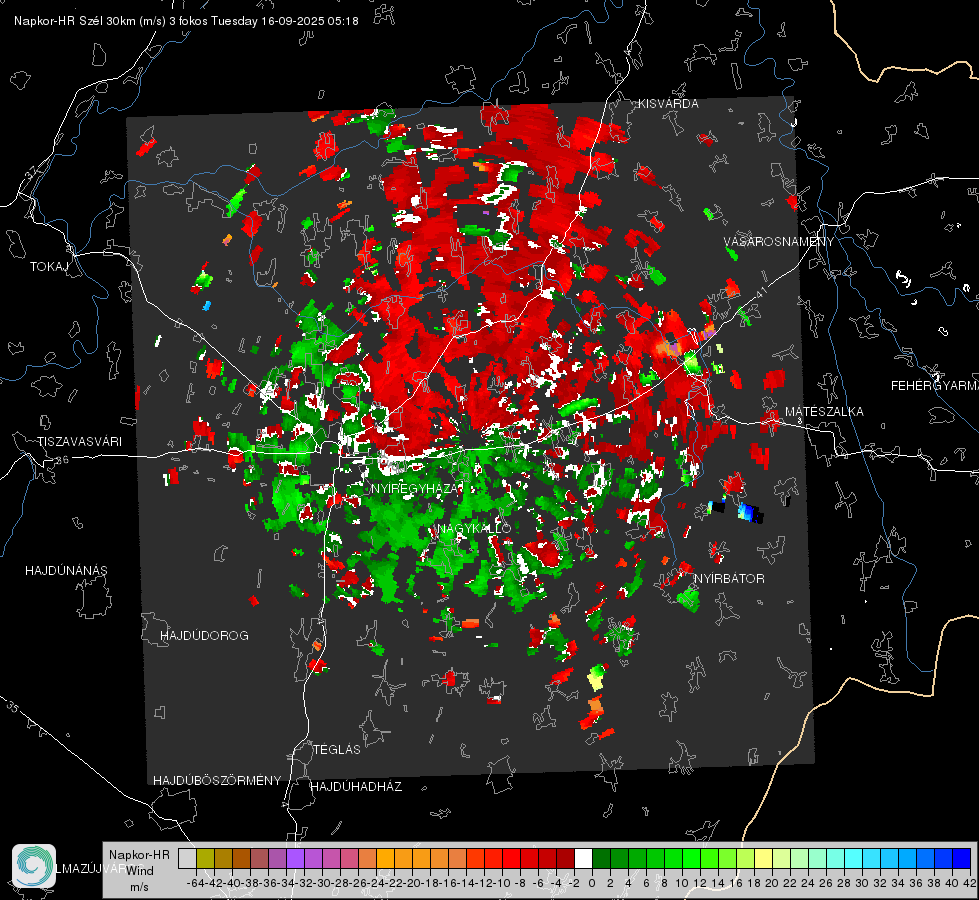Click the HAJDÚDOROG town label
Viewport: 979px width, 900px height.
pos(204,635)
